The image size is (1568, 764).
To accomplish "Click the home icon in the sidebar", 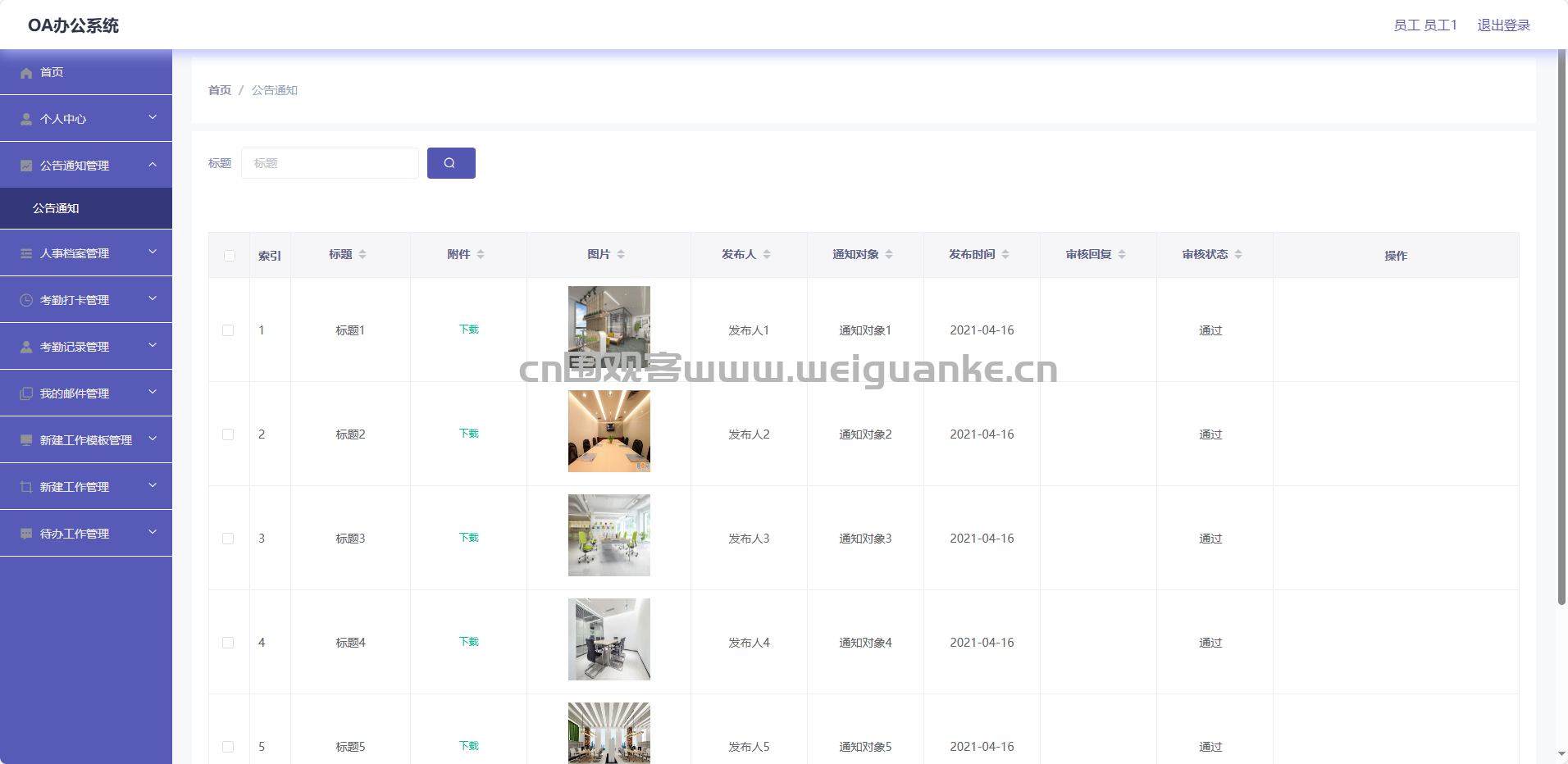I will click(x=25, y=73).
